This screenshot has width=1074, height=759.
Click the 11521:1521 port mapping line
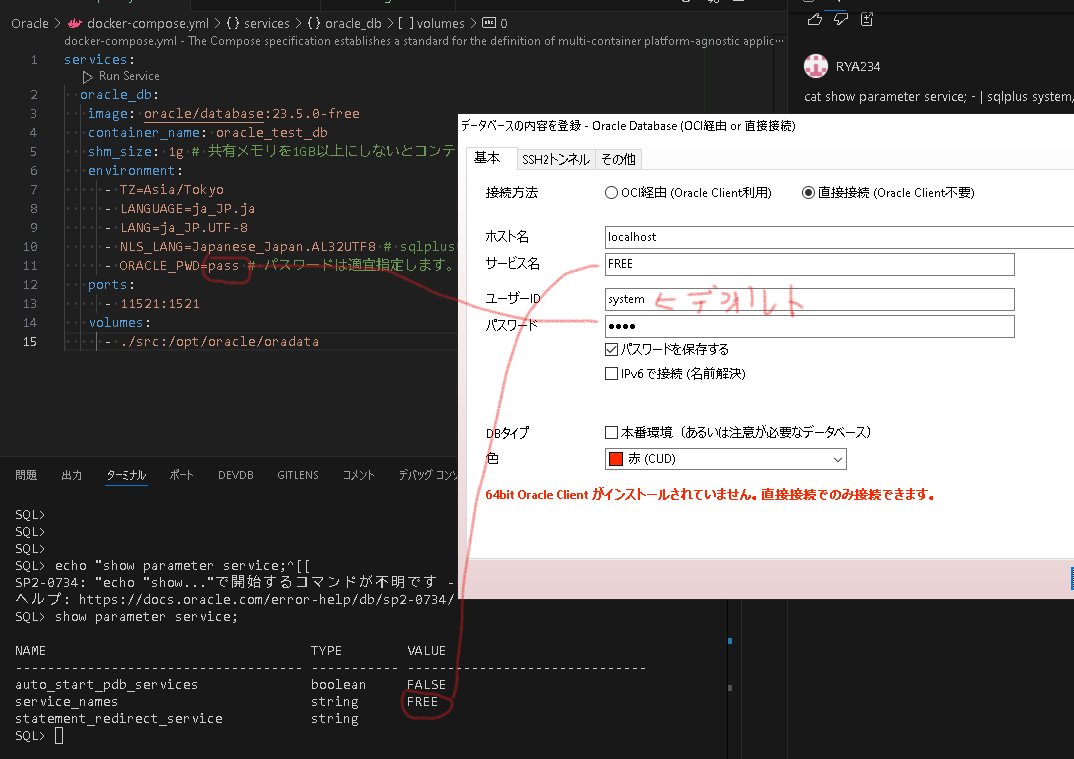coord(160,303)
